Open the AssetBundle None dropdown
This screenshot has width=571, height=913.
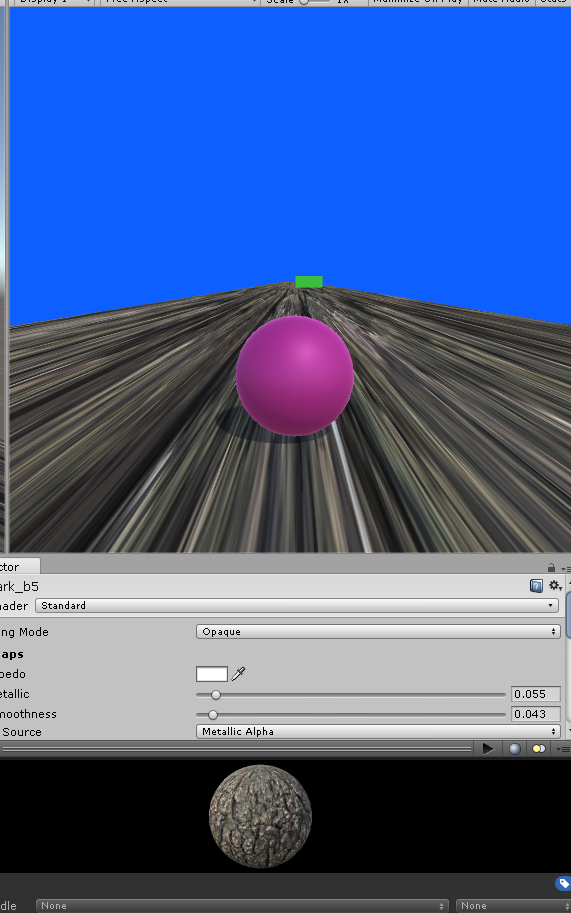coord(242,905)
